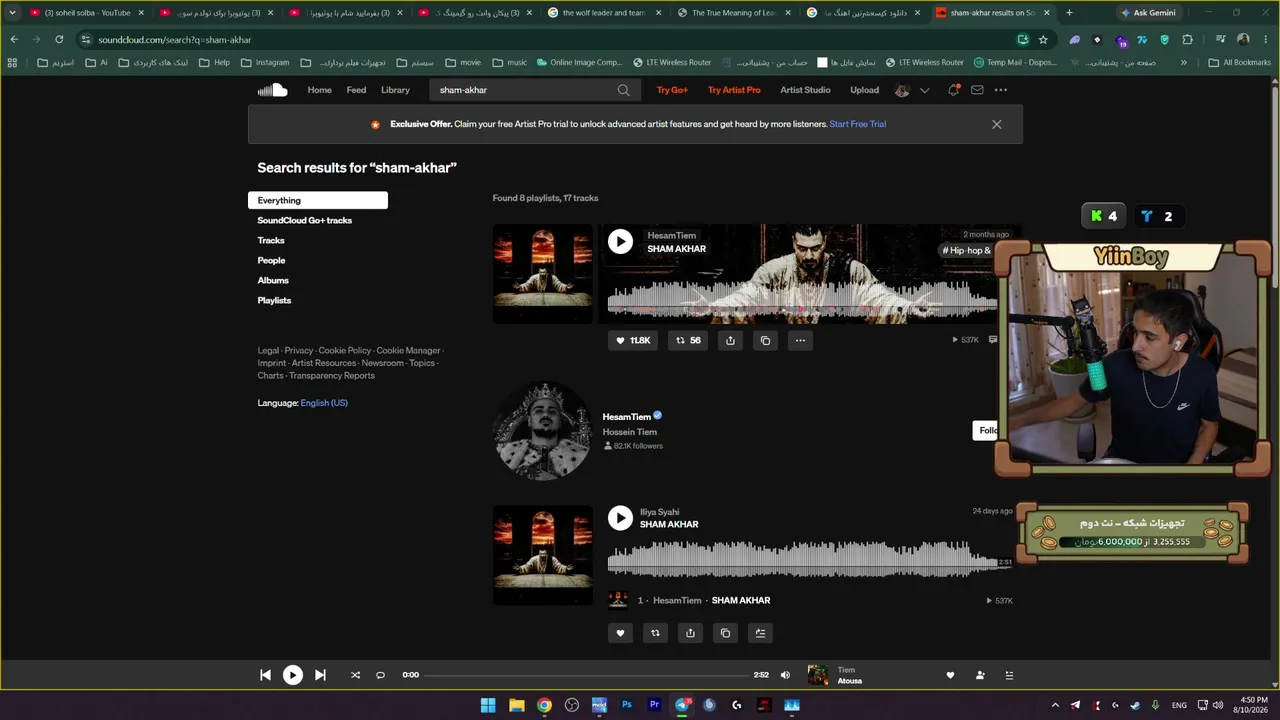Open the messages envelope icon
The height and width of the screenshot is (720, 1280).
tap(977, 90)
